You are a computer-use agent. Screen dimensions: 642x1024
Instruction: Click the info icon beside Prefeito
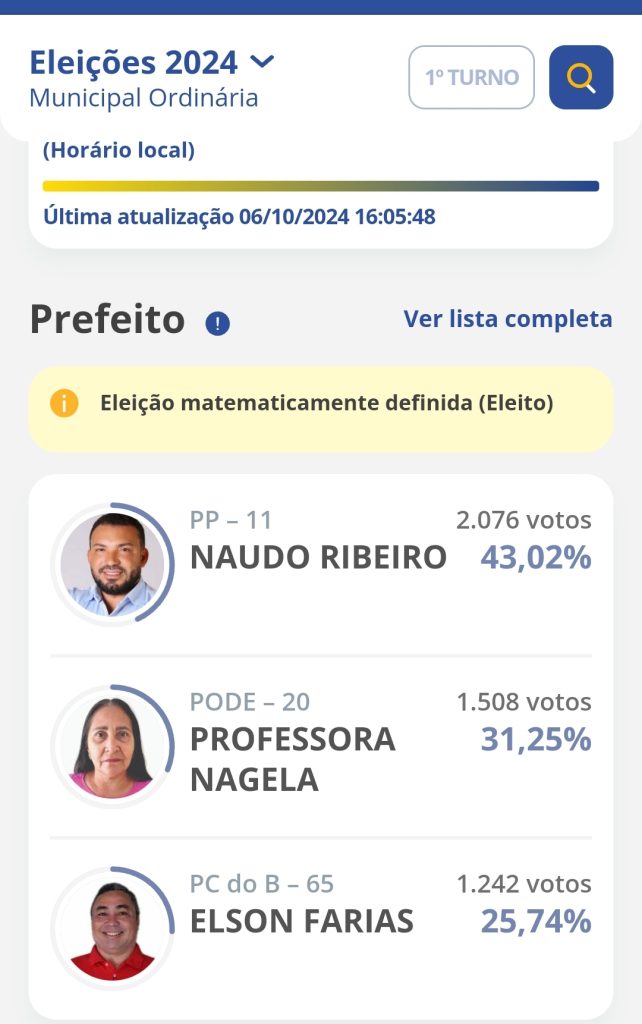click(x=217, y=323)
